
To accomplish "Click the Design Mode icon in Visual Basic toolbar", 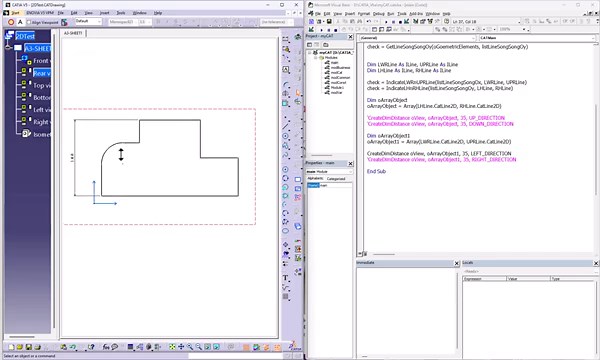I will coord(406,21).
